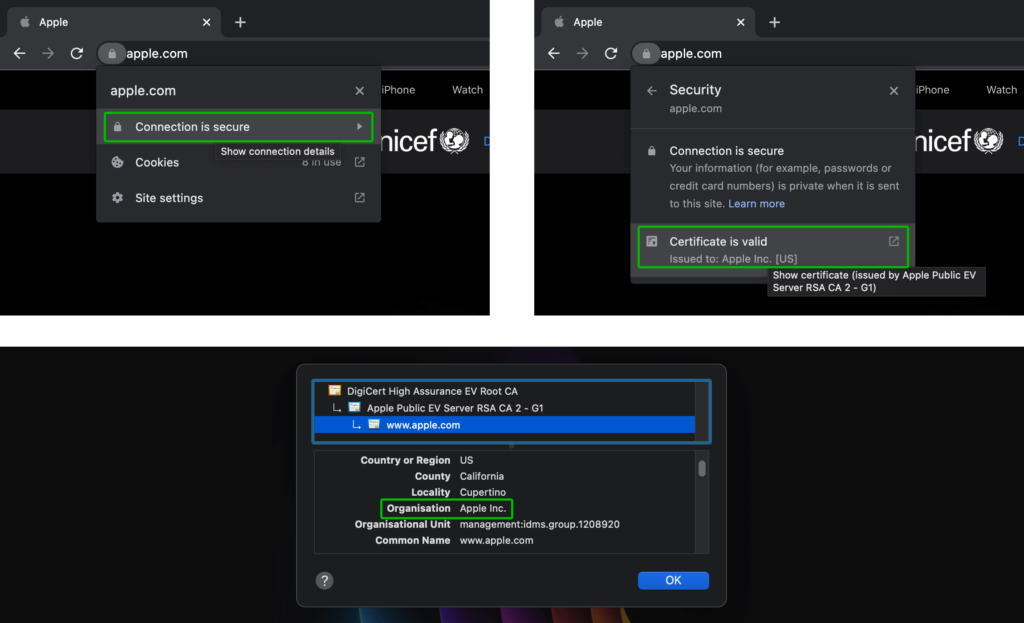
Task: Click the Organisational Unit value management:idms.group.1208920
Action: coord(539,524)
